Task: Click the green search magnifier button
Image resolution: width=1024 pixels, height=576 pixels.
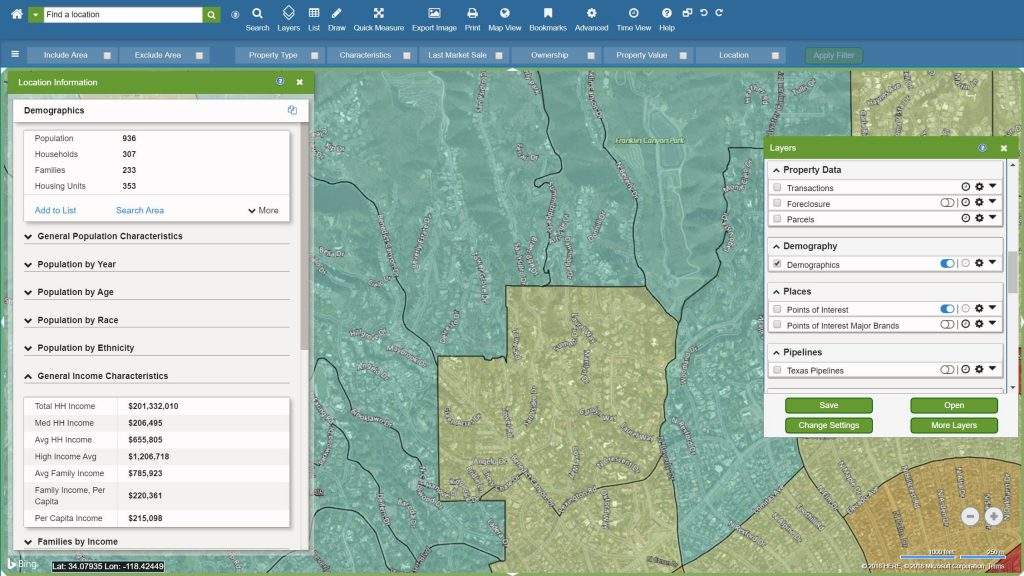Action: (211, 14)
